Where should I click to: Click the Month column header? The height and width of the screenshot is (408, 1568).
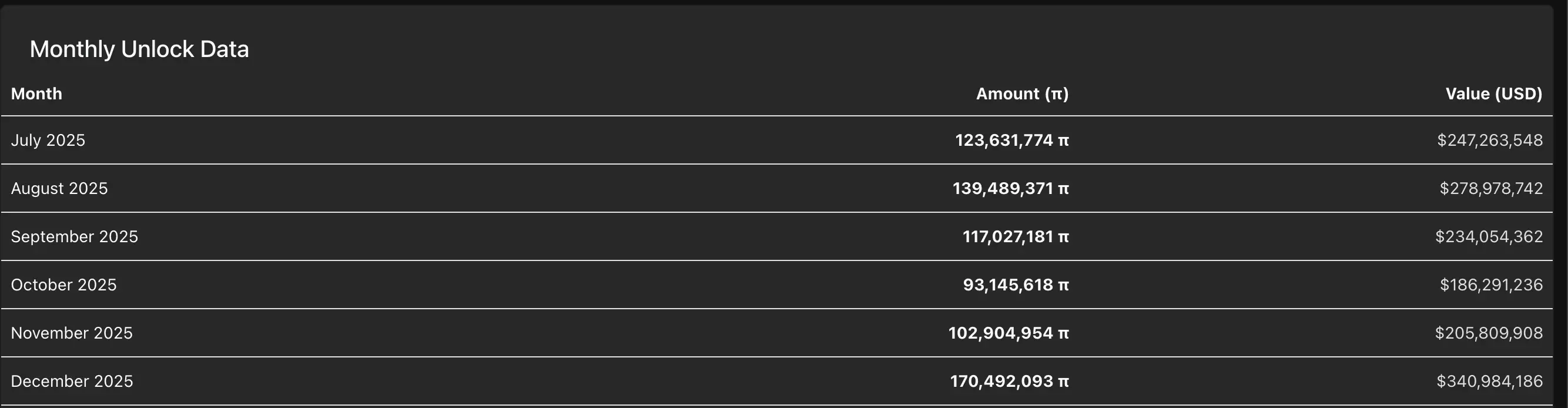36,94
